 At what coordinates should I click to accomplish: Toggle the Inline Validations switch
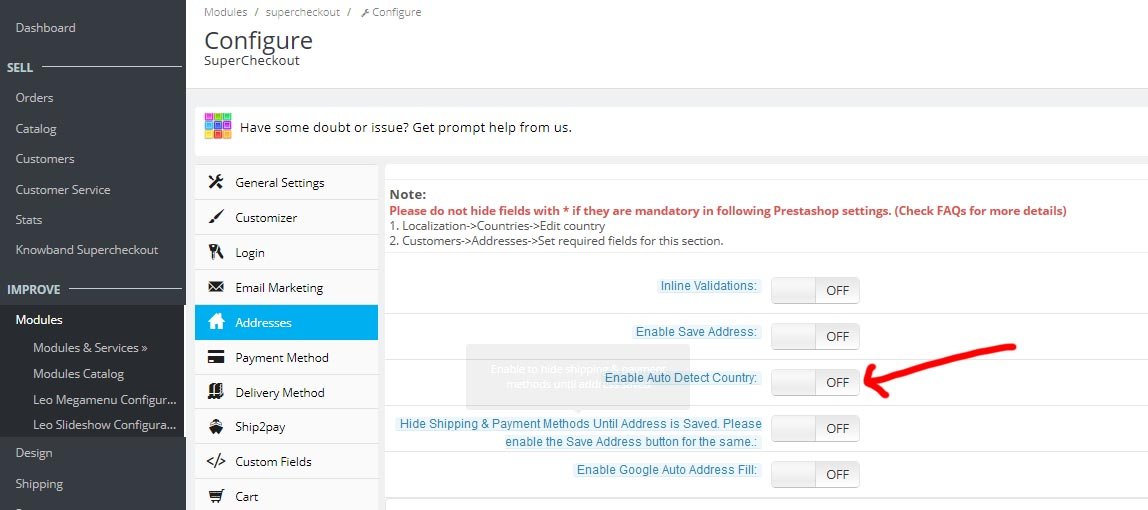(815, 290)
